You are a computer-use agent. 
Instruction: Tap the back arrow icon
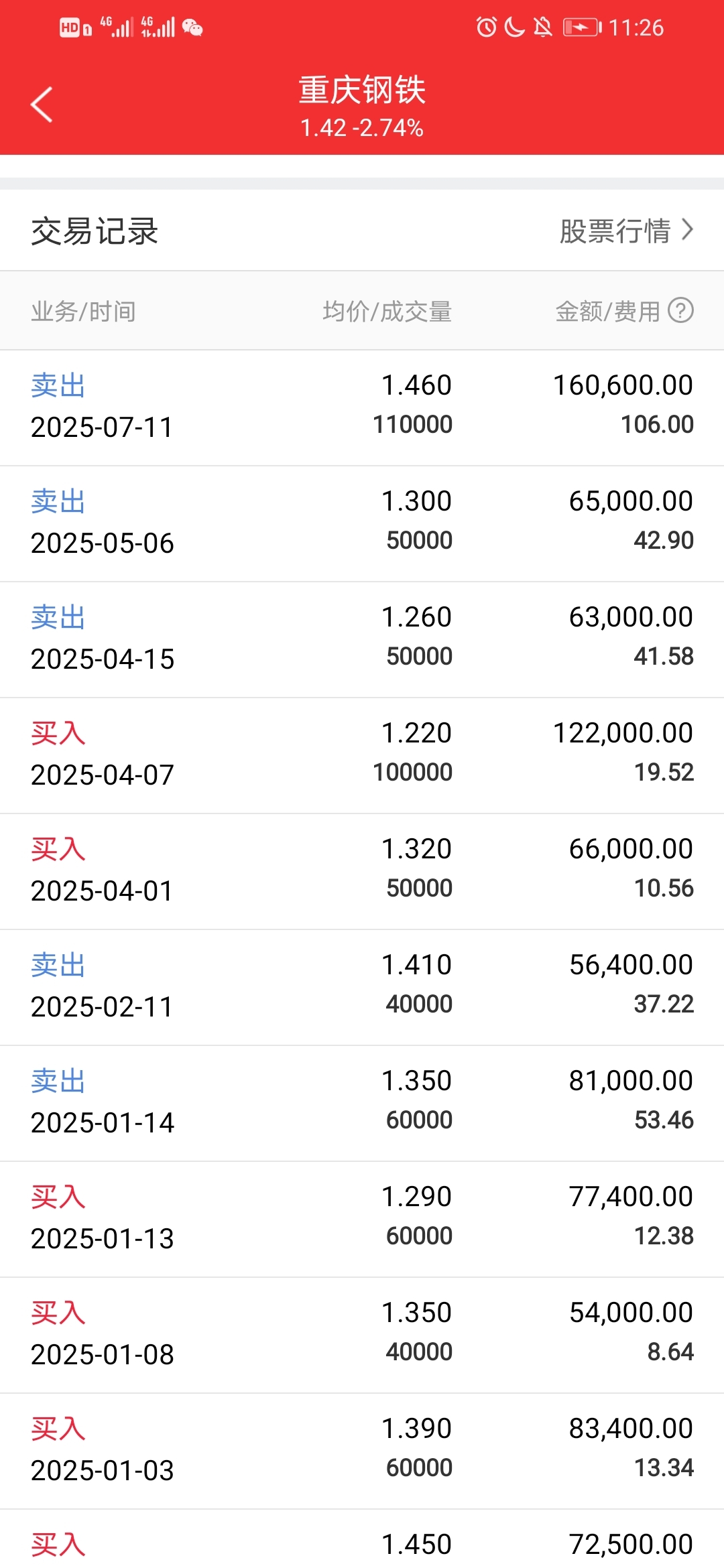[42, 105]
